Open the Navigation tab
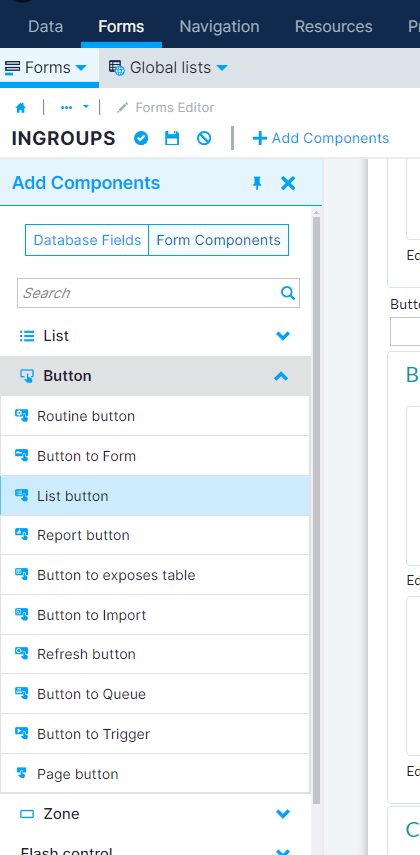Image resolution: width=420 pixels, height=855 pixels. tap(219, 26)
